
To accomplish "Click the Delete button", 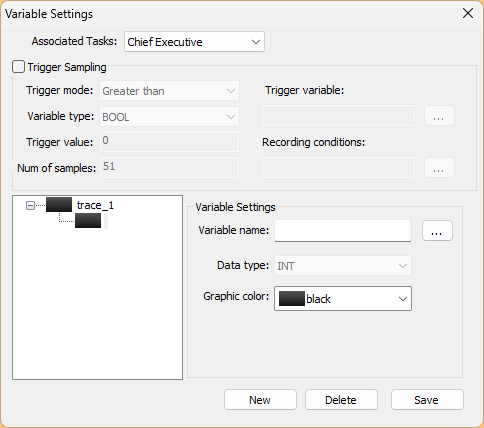I will click(x=341, y=400).
